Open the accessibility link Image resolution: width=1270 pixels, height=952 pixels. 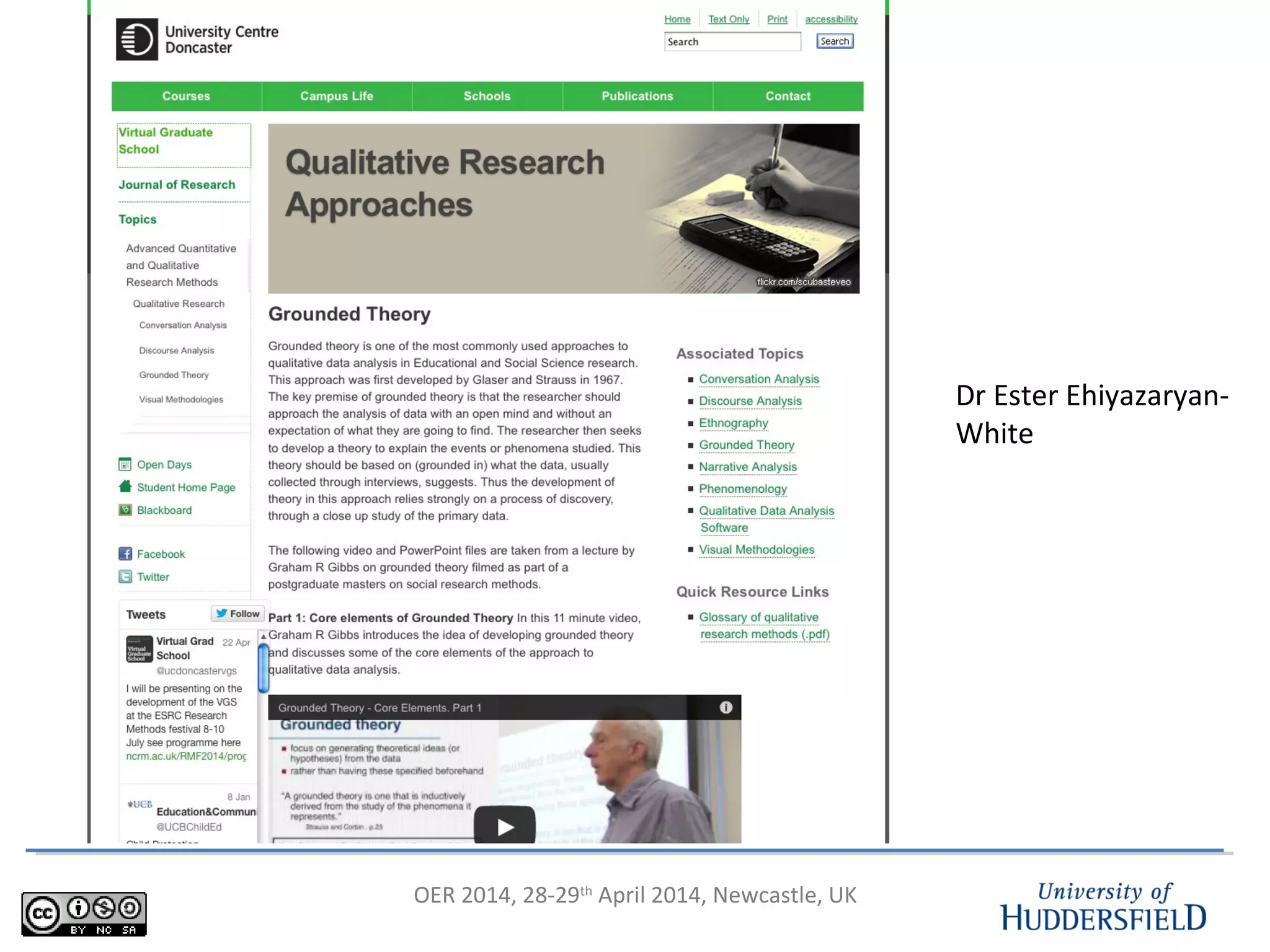[x=831, y=19]
